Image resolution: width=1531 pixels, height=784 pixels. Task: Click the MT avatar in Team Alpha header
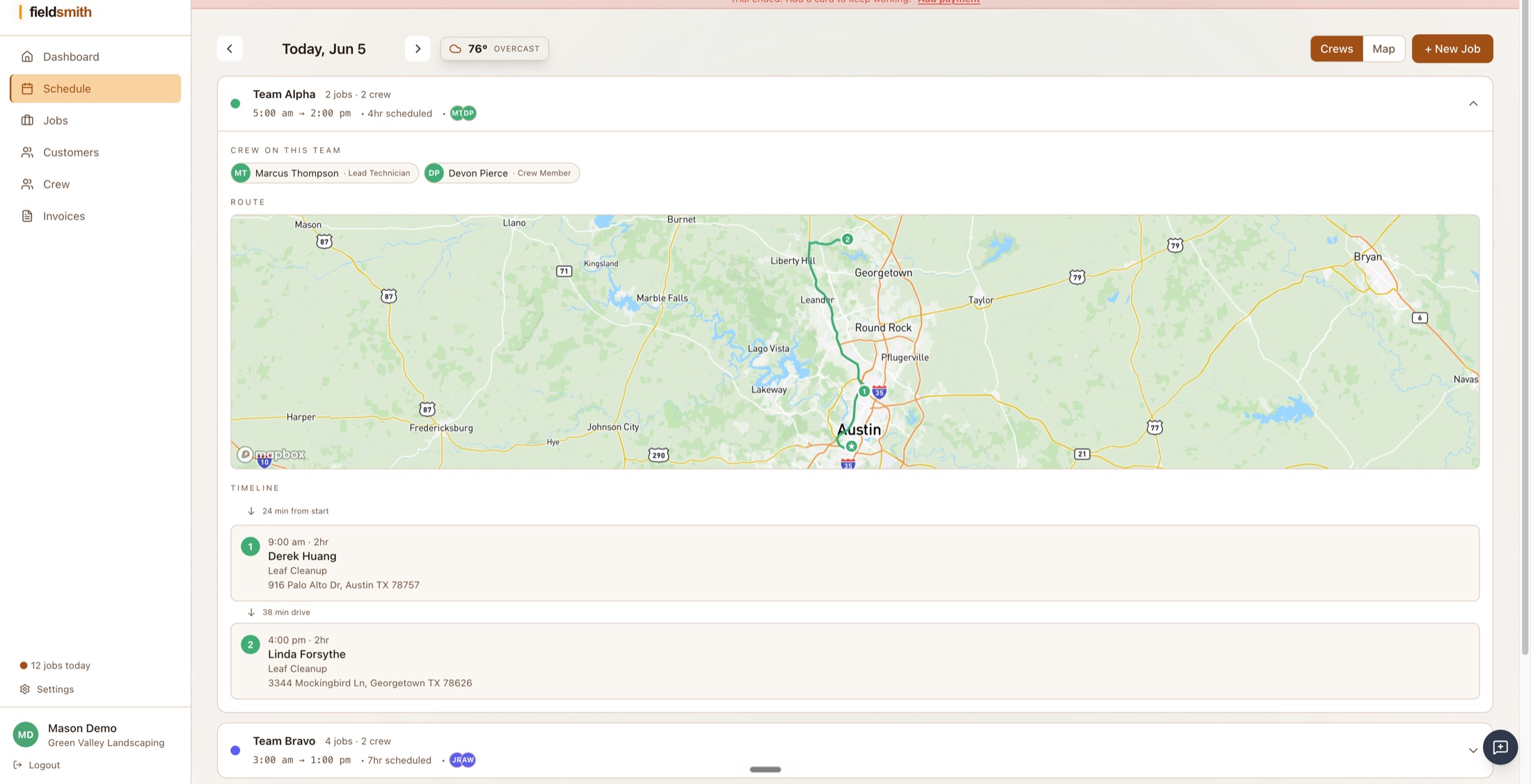tap(457, 113)
